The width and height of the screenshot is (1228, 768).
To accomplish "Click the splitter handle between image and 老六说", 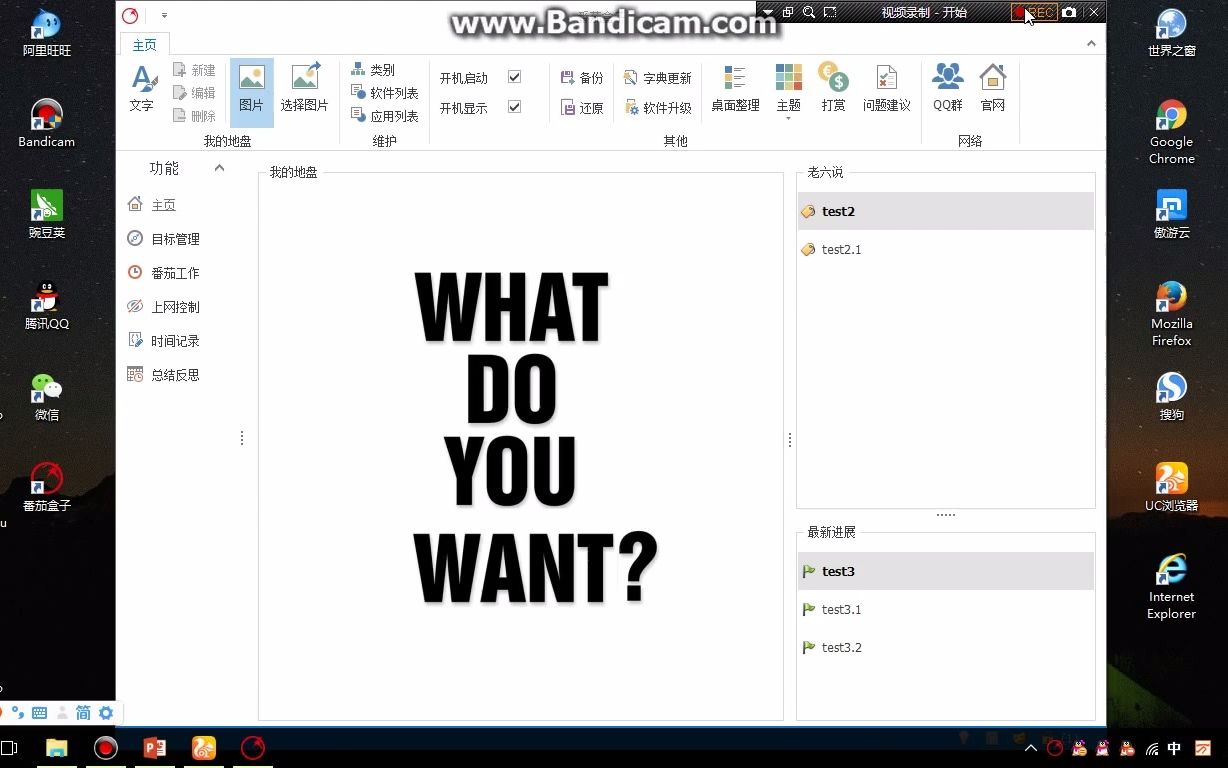I will tap(790, 440).
